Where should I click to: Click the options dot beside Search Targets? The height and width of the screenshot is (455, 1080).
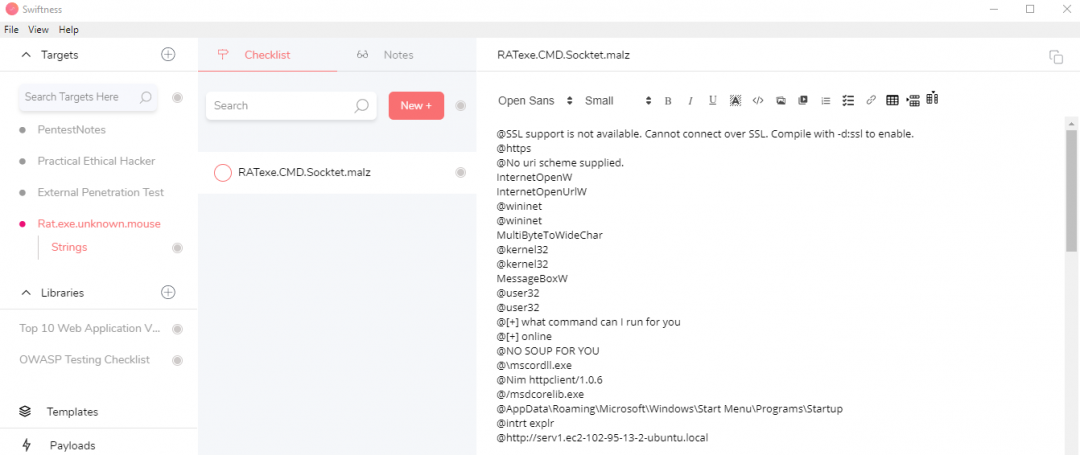[177, 97]
